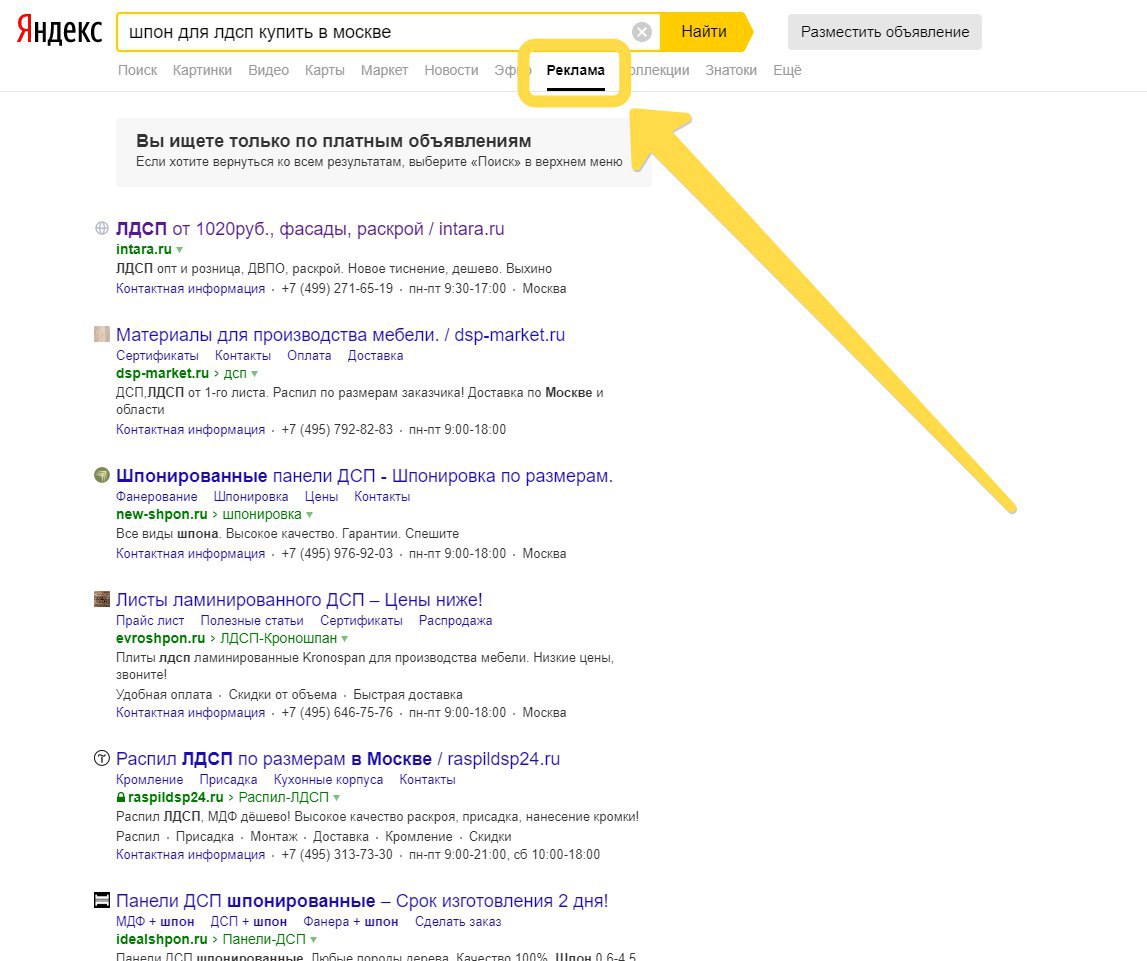Expand the dropdown arrow next to intara.ru
Image resolution: width=1147 pixels, height=961 pixels.
pos(179,250)
